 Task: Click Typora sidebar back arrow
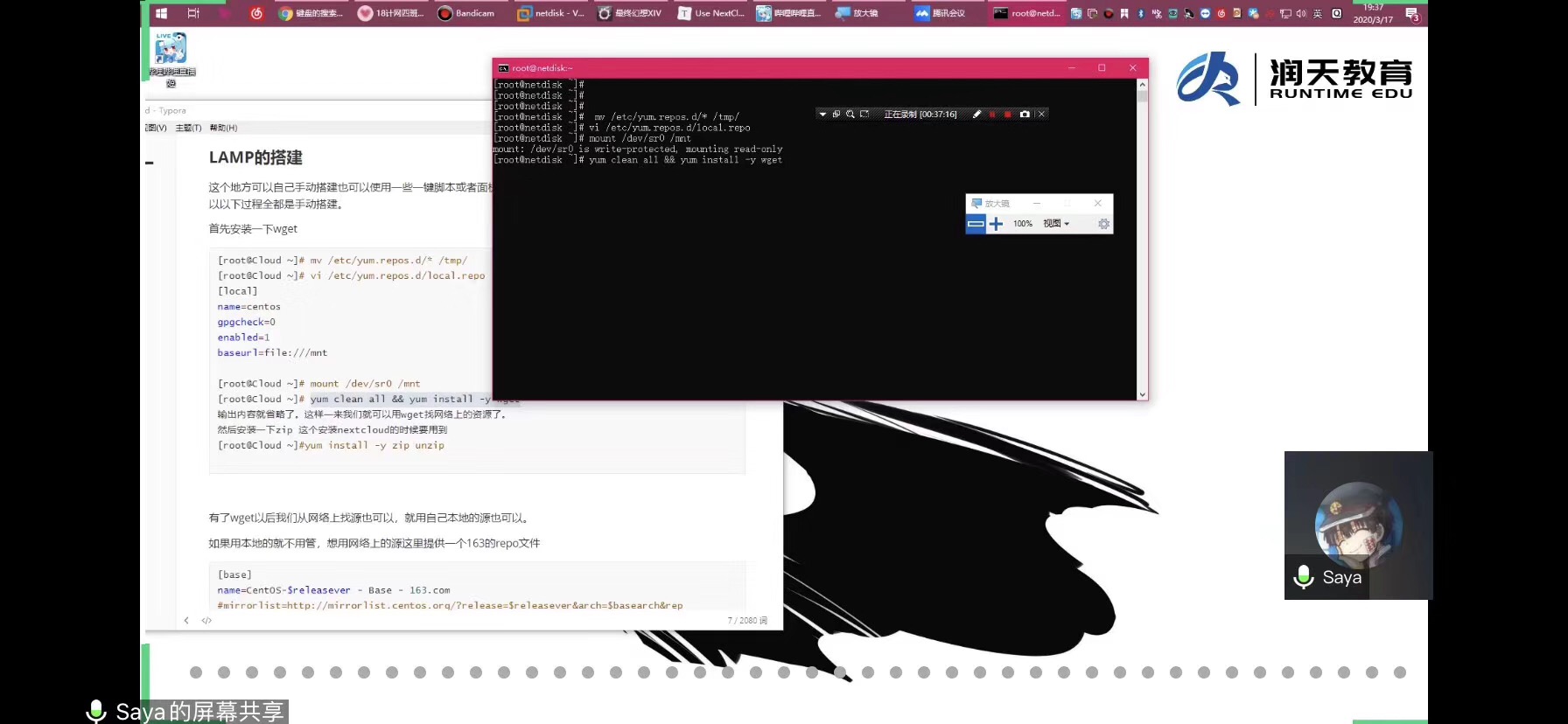pos(186,621)
